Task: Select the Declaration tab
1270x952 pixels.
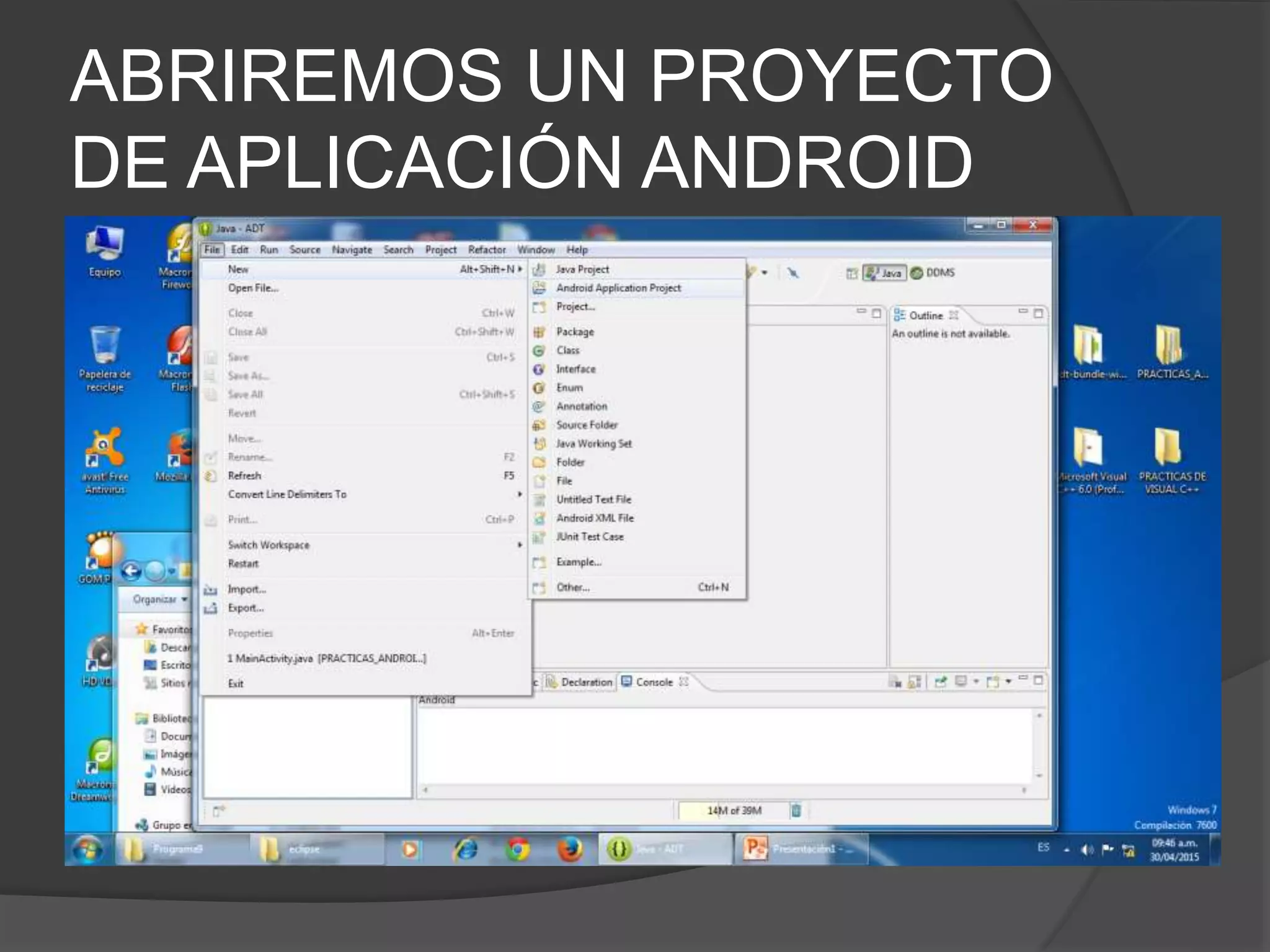Action: click(x=580, y=682)
